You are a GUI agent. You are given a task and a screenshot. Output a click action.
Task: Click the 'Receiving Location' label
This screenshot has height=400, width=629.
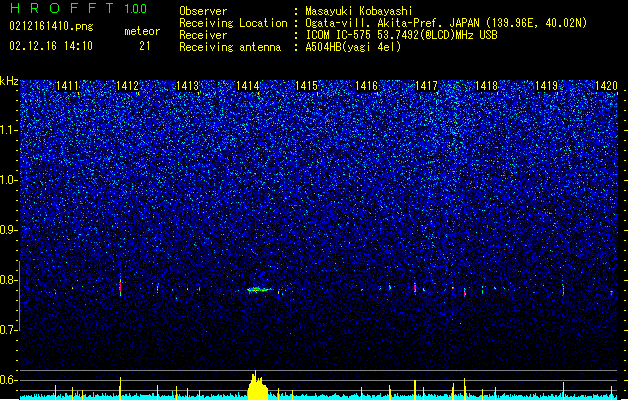tap(233, 23)
